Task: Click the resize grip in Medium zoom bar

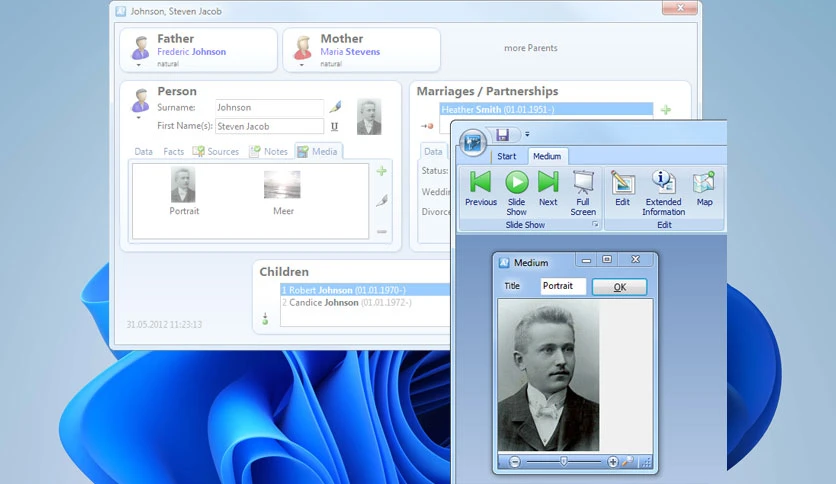Action: [646, 462]
